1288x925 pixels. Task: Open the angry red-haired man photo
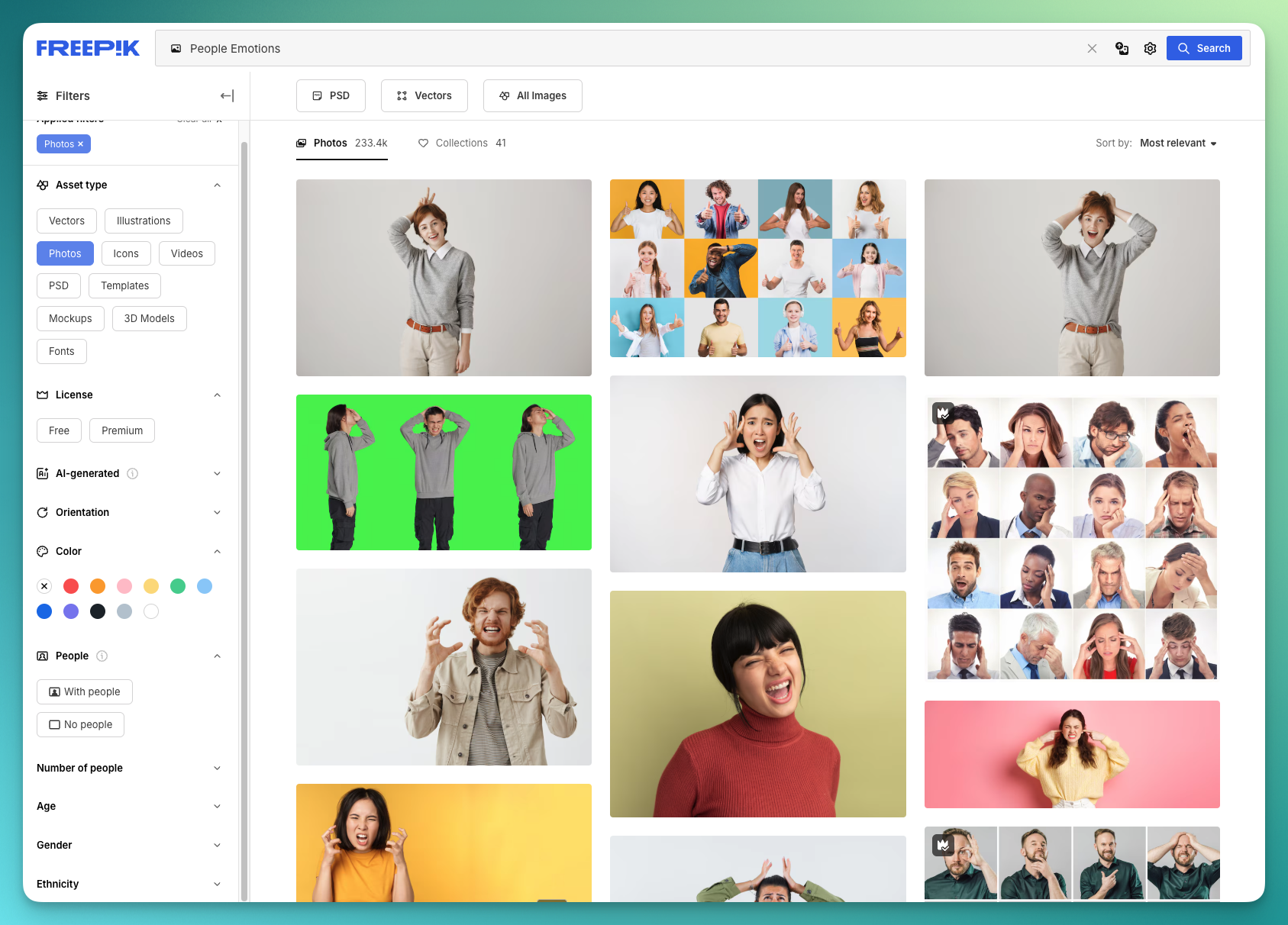point(444,667)
